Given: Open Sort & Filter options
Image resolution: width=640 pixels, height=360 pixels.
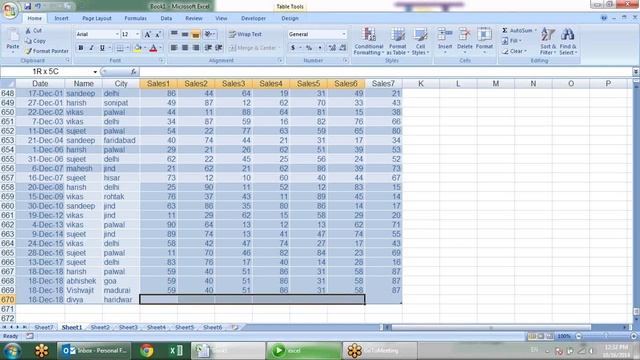Looking at the screenshot, I should coord(548,41).
